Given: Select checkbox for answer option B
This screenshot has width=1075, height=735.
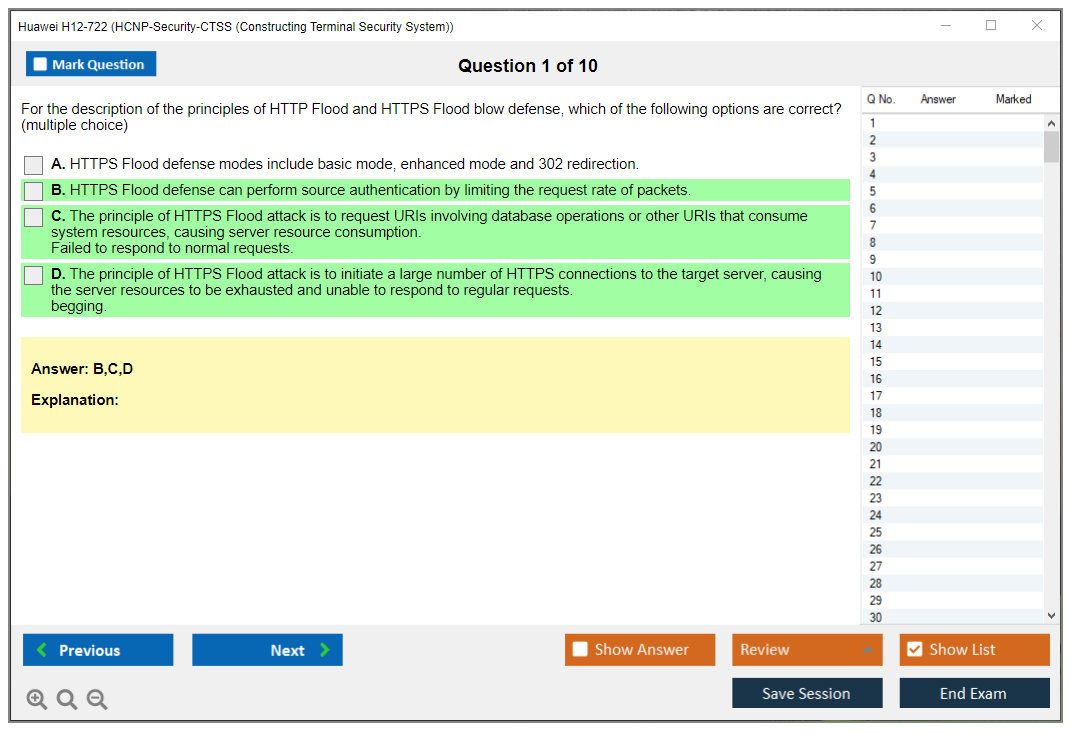Looking at the screenshot, I should (x=34, y=191).
